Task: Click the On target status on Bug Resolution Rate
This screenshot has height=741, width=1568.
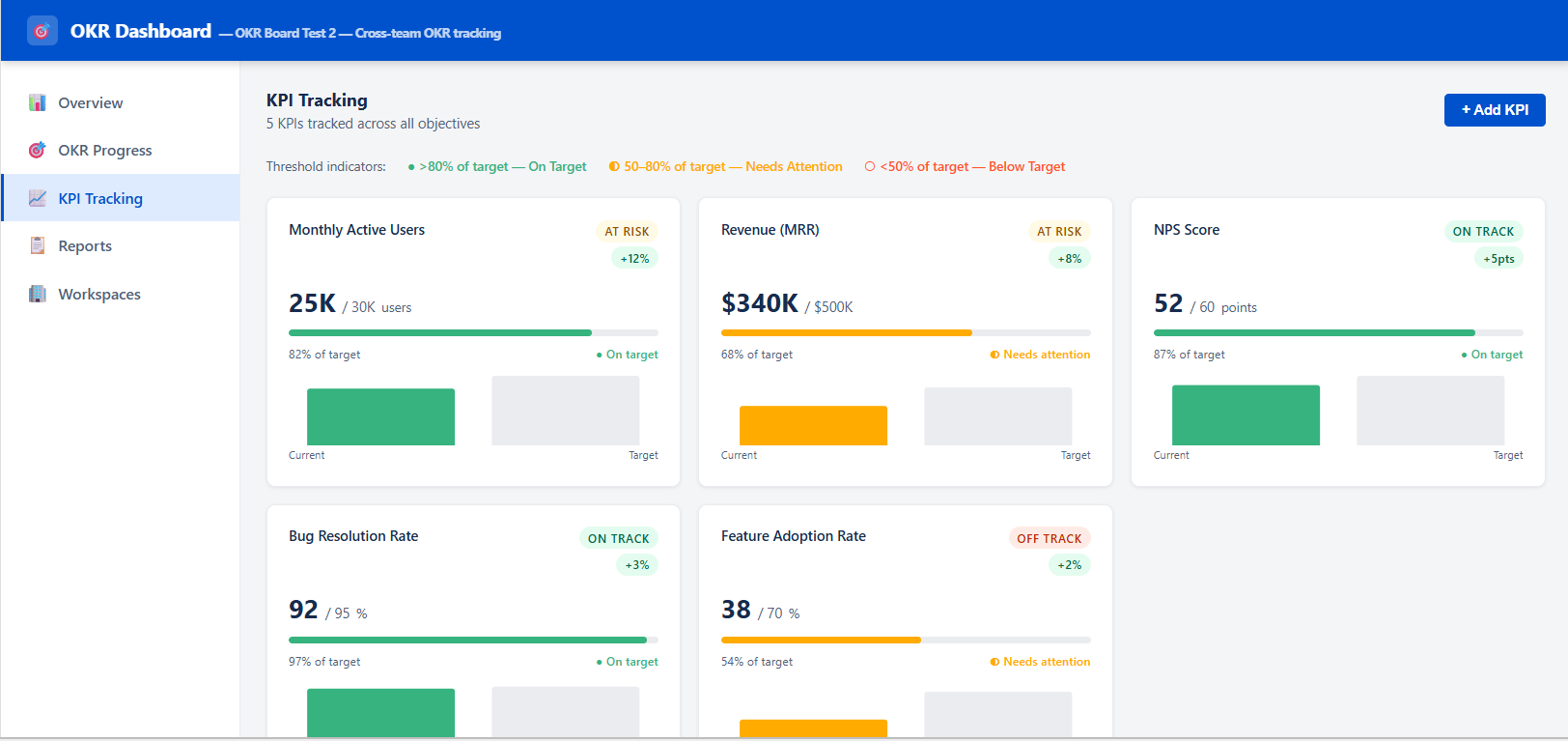Action: point(628,662)
